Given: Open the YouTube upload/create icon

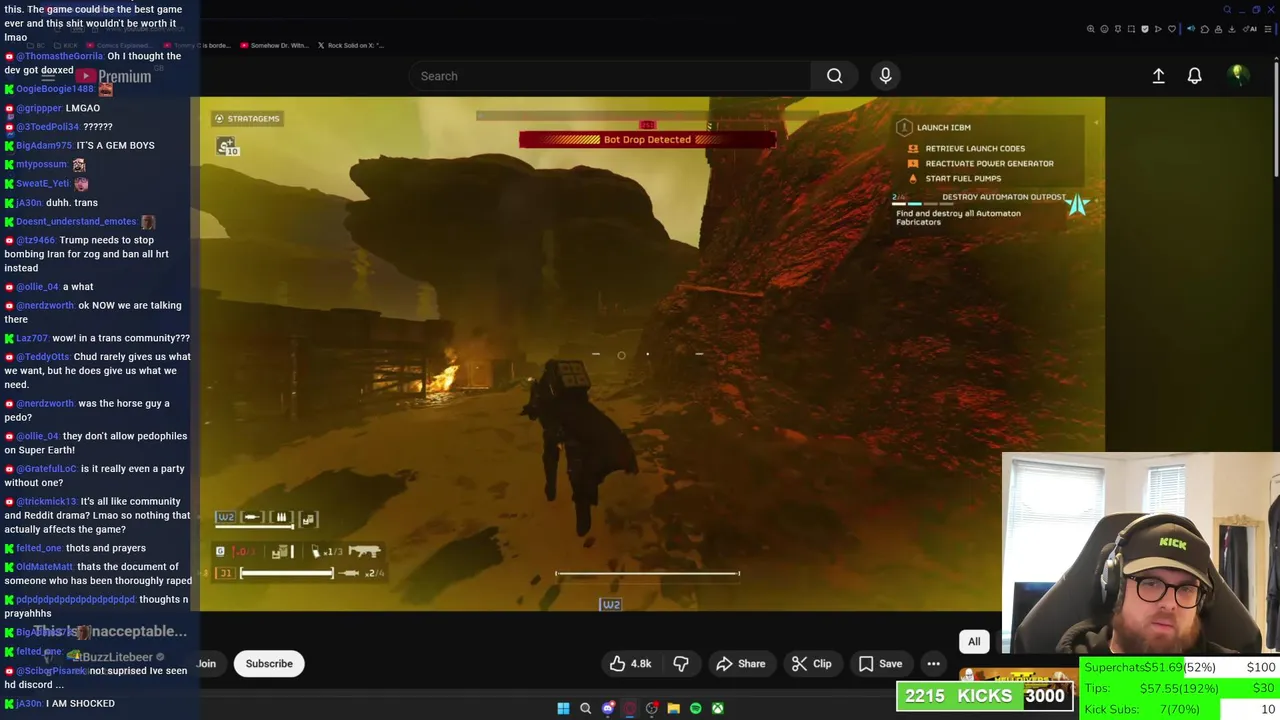Looking at the screenshot, I should point(1158,76).
